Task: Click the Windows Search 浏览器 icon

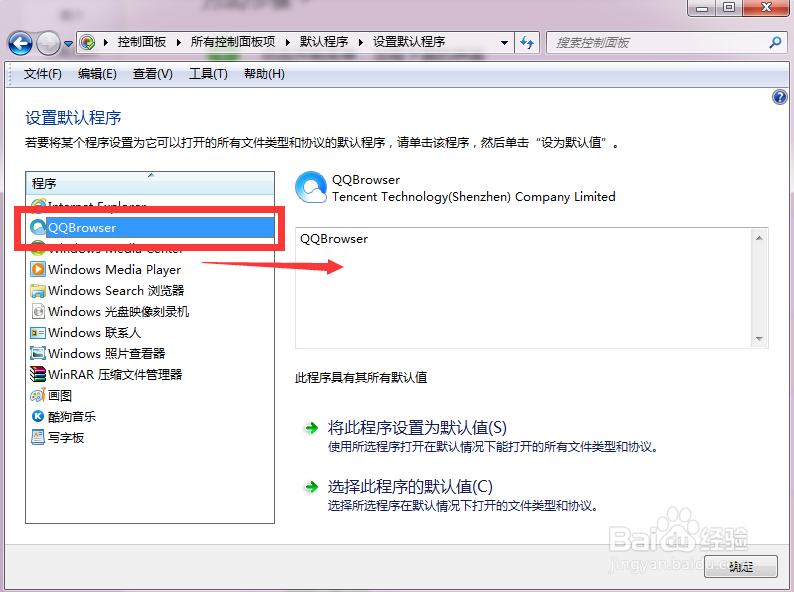Action: pyautogui.click(x=38, y=291)
